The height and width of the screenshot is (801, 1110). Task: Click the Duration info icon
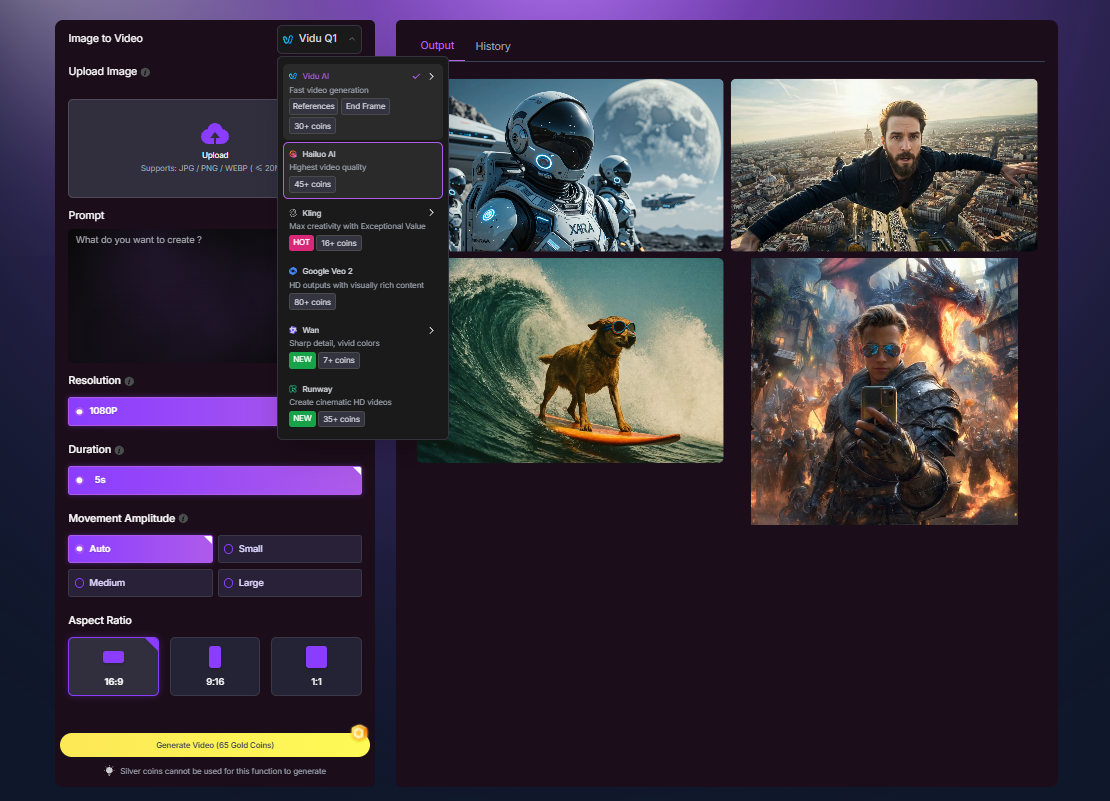point(120,450)
